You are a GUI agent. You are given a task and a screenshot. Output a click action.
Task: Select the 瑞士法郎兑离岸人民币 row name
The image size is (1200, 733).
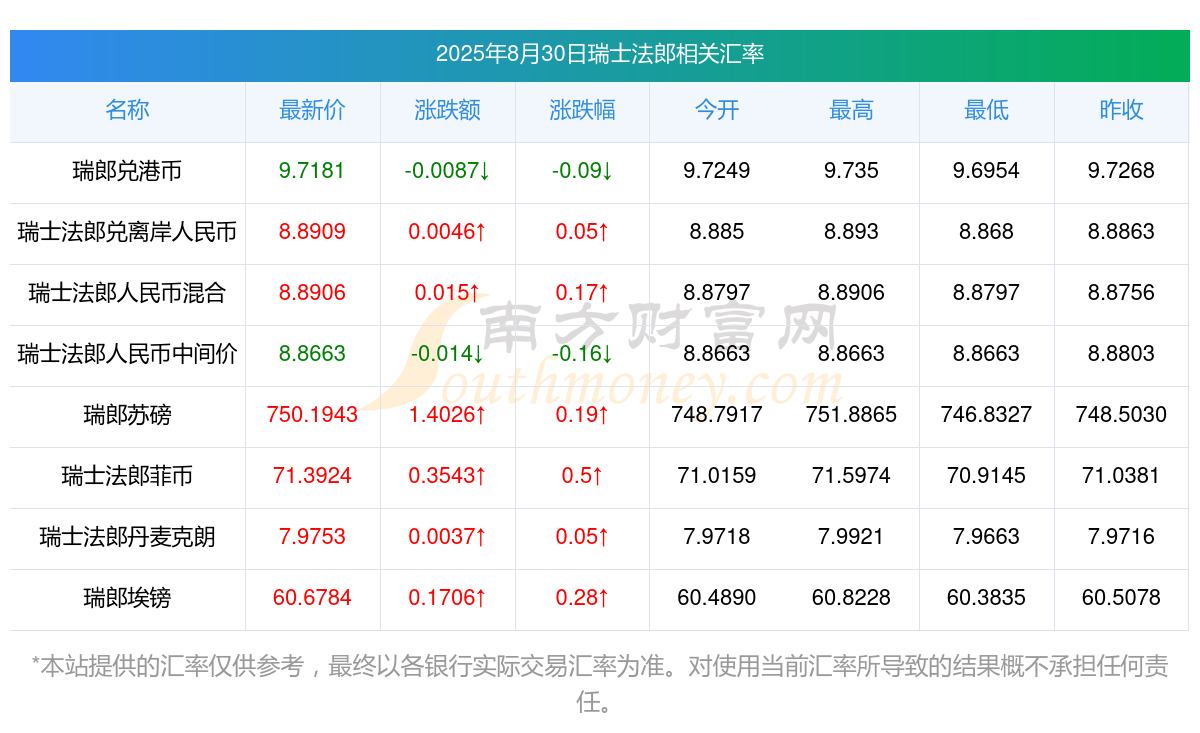[x=127, y=232]
